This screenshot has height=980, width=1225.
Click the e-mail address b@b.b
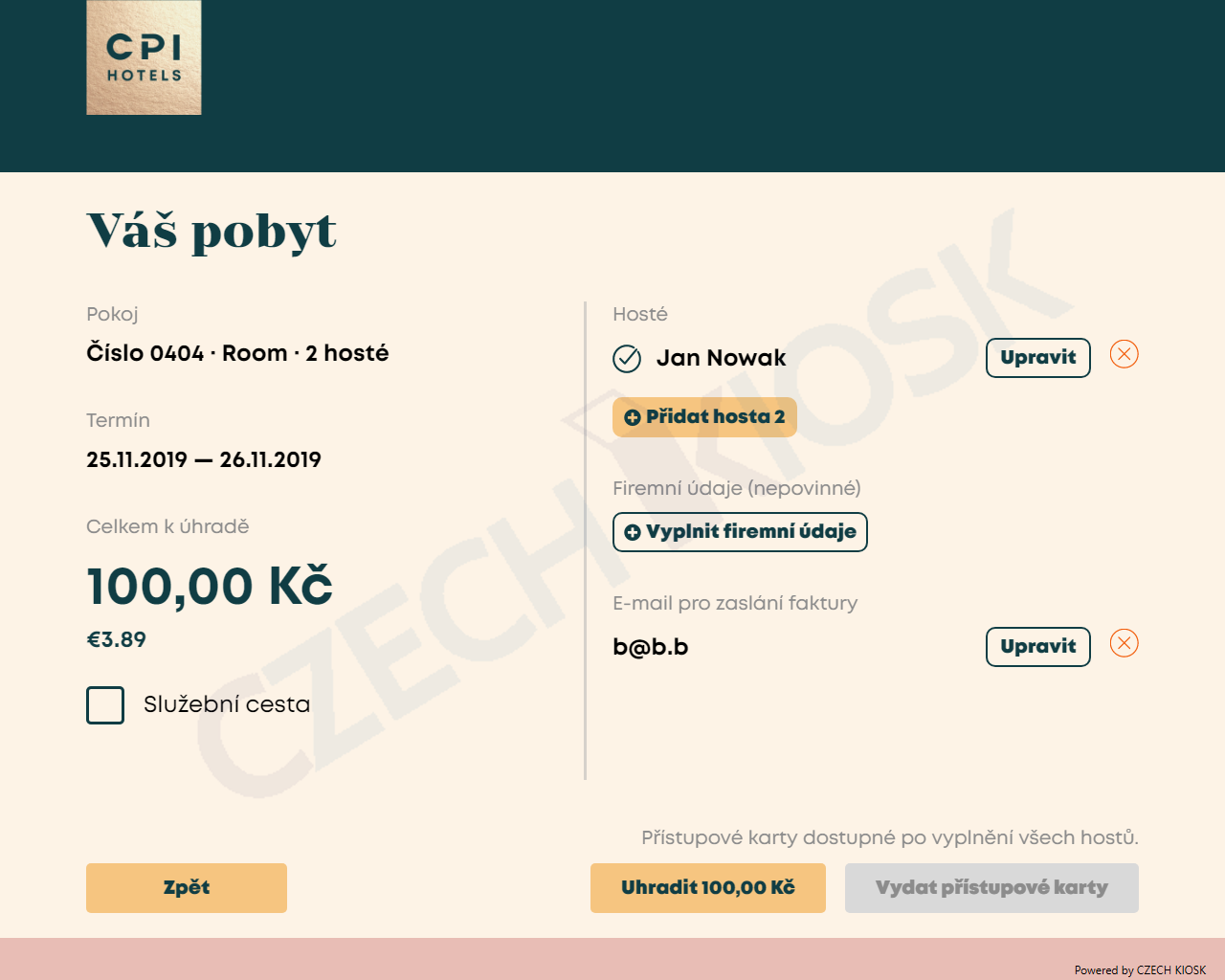tap(651, 647)
